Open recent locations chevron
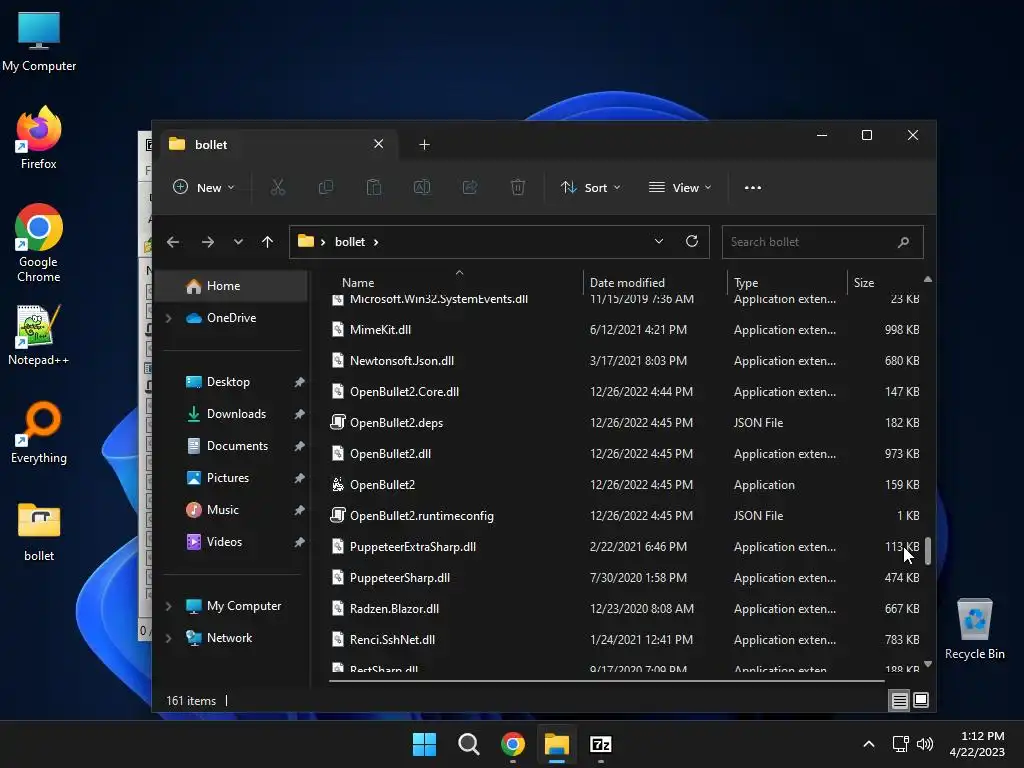This screenshot has height=768, width=1024. pyautogui.click(x=238, y=242)
